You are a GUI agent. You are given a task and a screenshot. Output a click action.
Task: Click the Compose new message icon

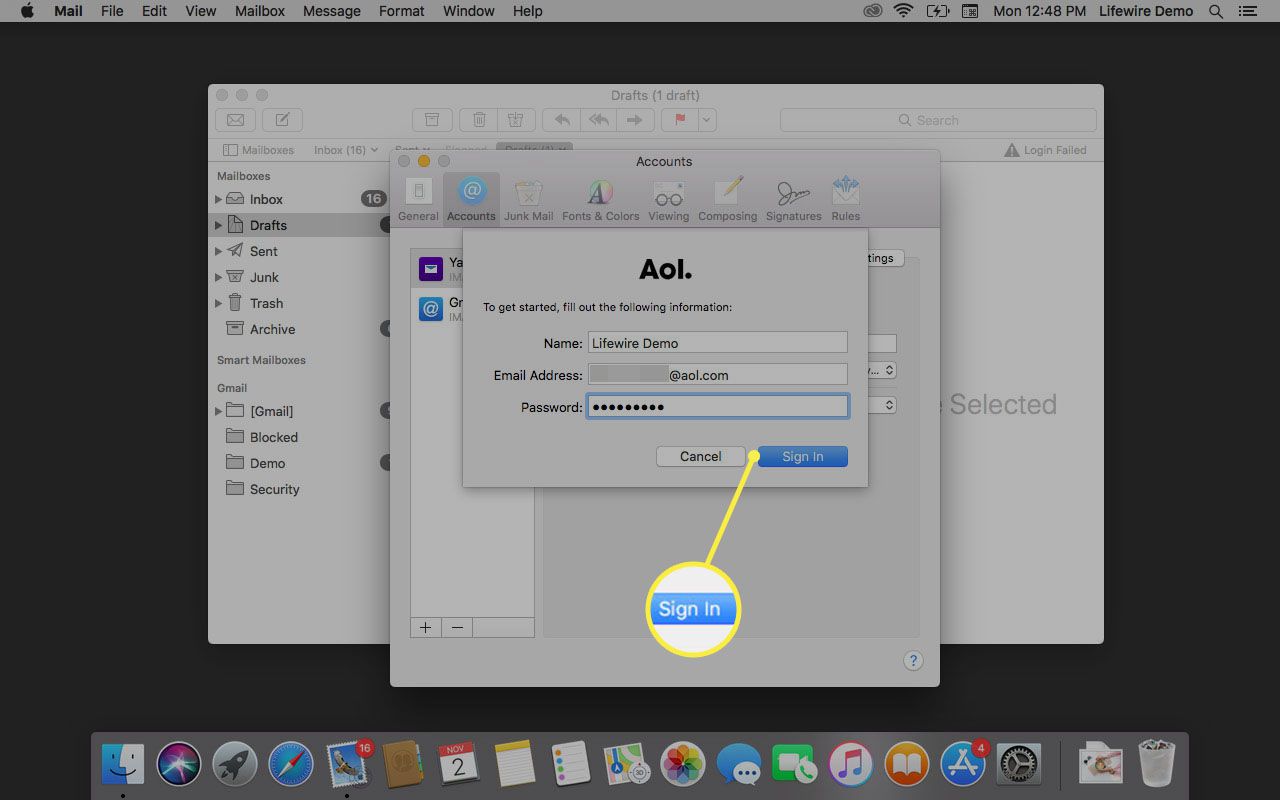coord(283,120)
